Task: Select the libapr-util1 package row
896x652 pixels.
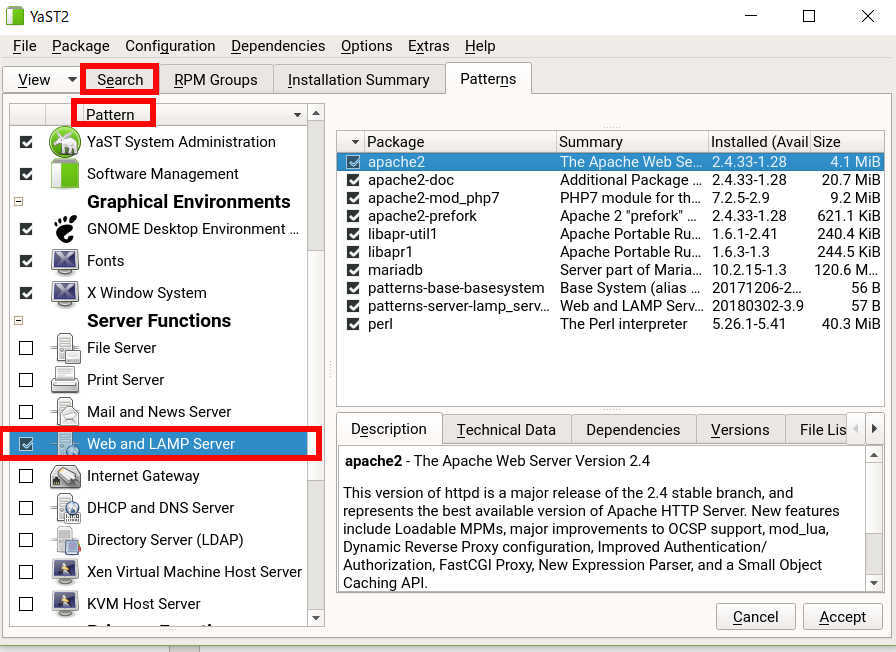Action: 610,234
